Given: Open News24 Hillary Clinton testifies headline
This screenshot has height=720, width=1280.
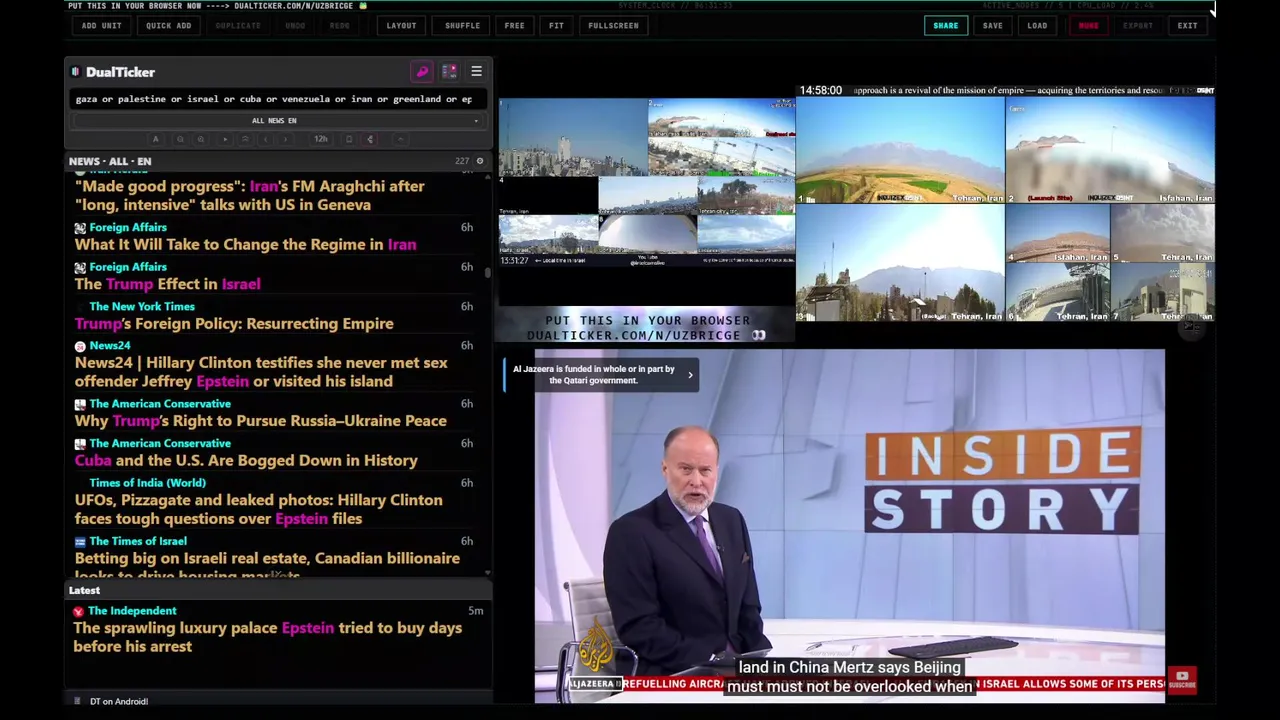Looking at the screenshot, I should click(261, 372).
